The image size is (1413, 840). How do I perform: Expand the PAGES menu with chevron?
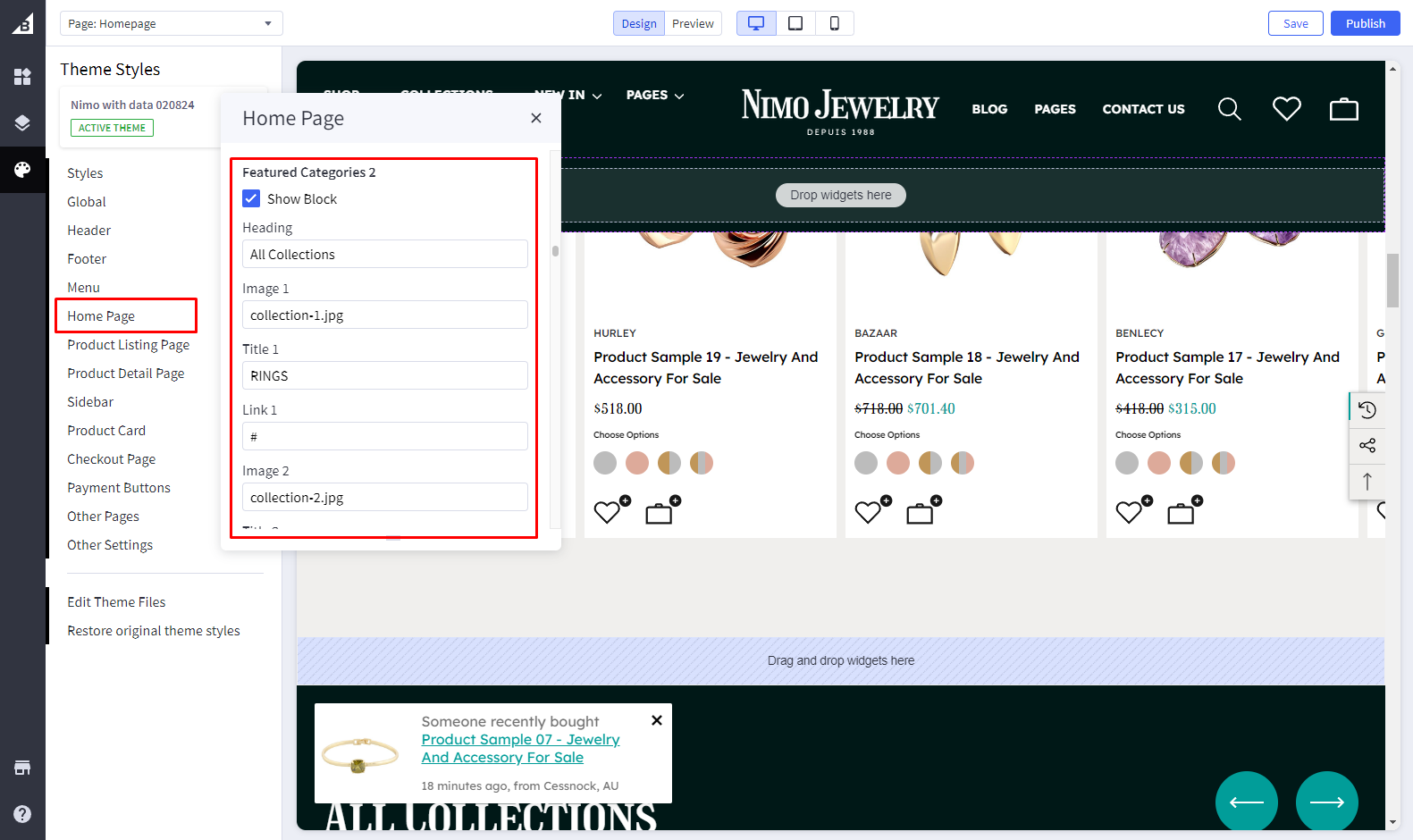pos(655,95)
